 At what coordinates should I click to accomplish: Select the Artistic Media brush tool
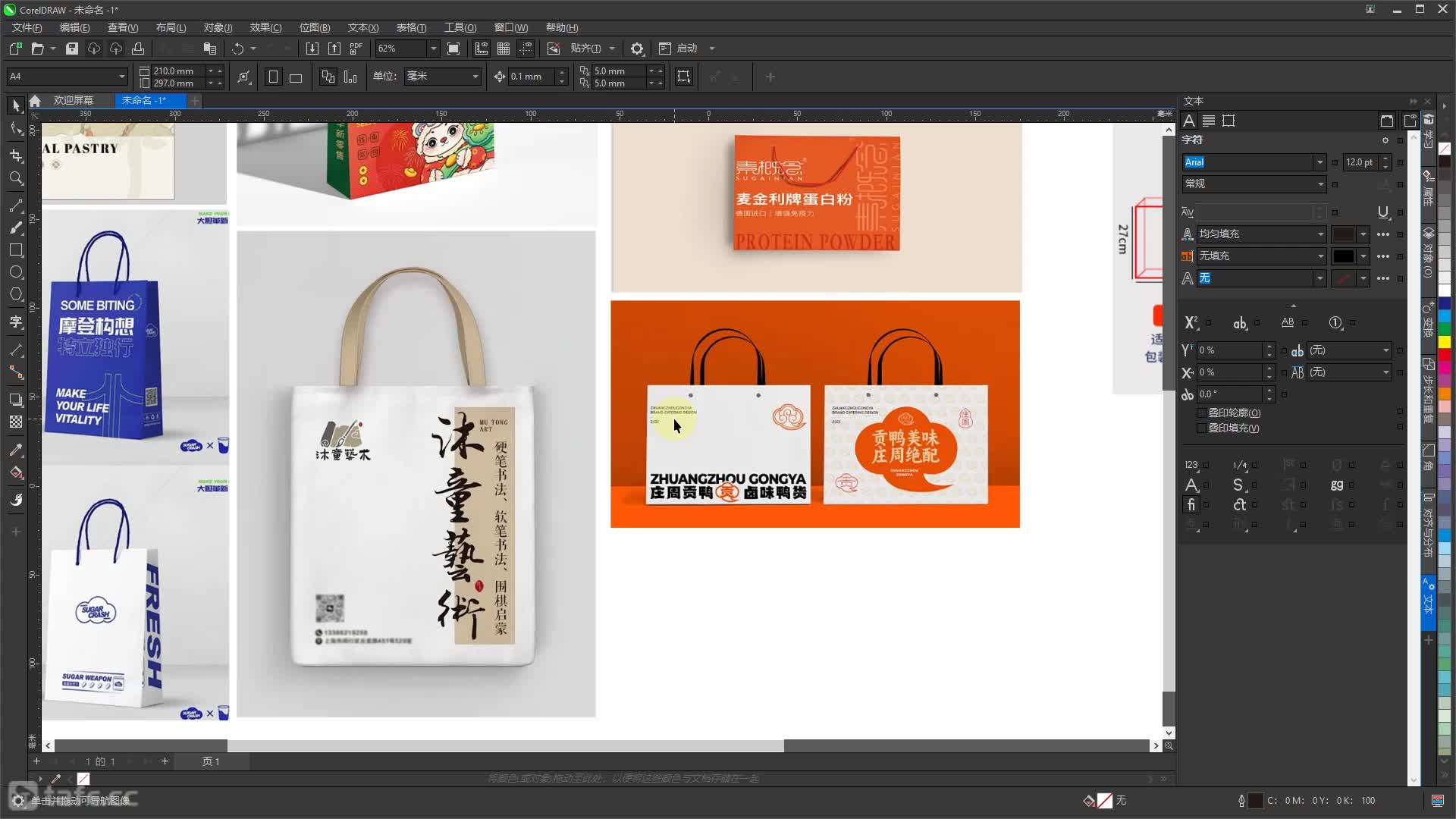16,227
